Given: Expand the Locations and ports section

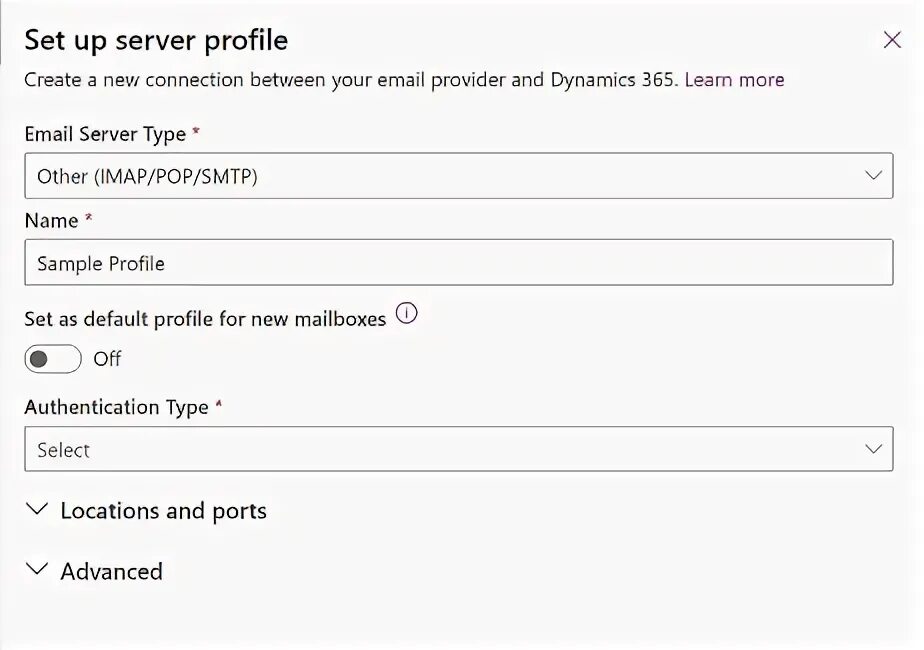Looking at the screenshot, I should coord(163,511).
